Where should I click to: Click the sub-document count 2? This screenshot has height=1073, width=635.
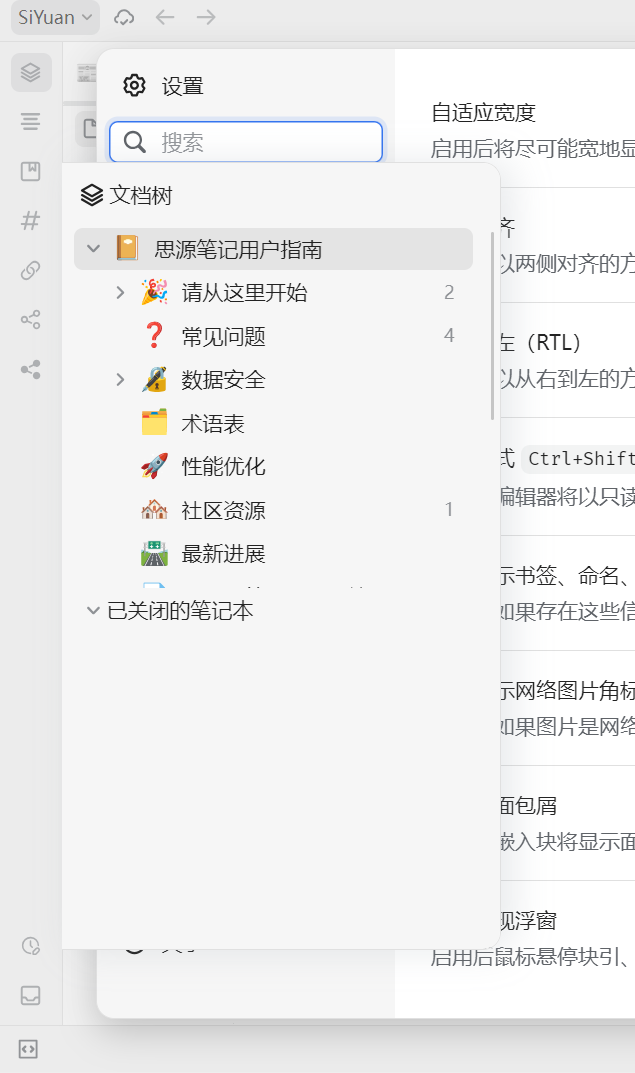[x=449, y=292]
